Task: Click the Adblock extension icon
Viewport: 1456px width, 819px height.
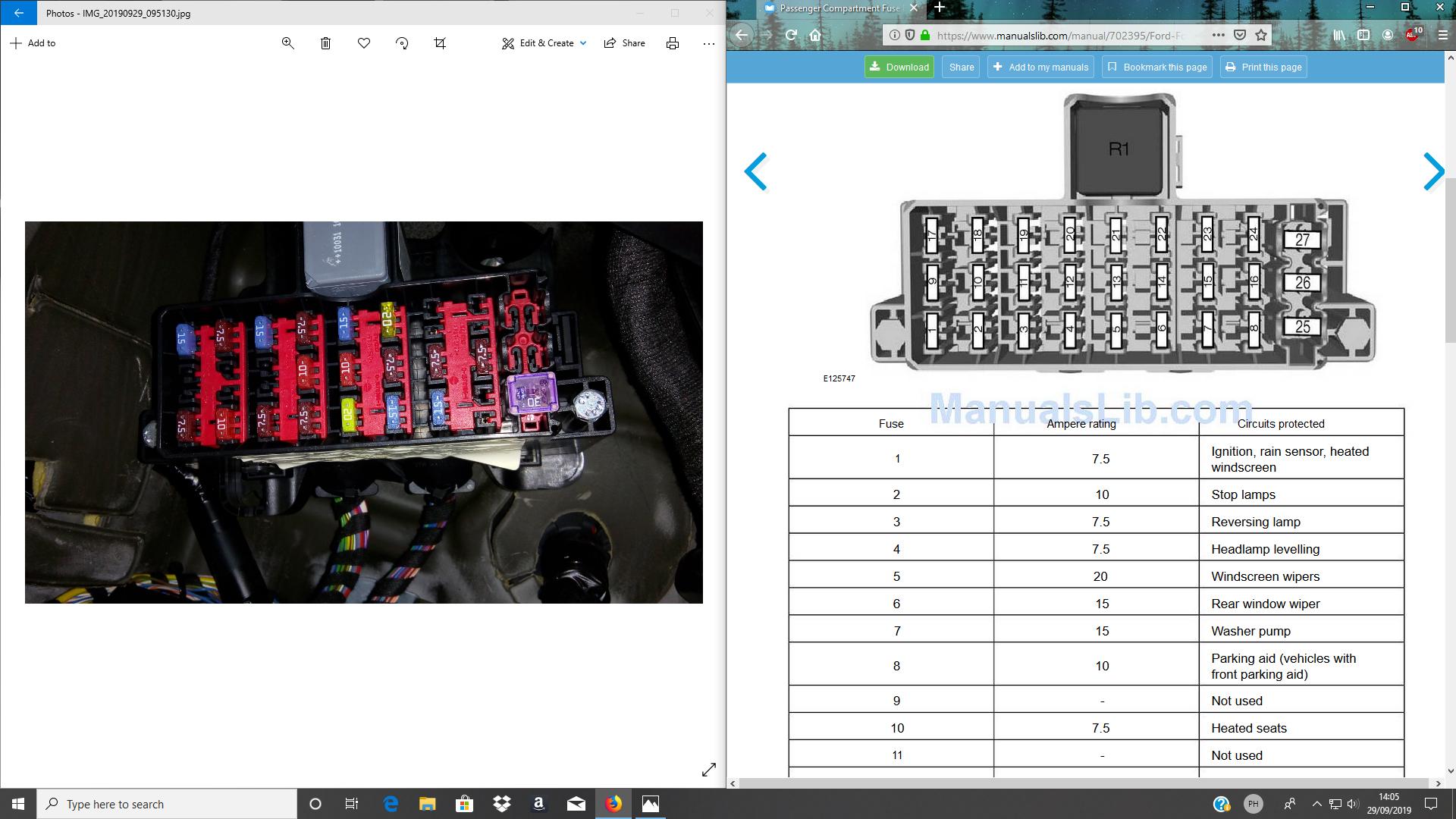Action: point(1413,35)
